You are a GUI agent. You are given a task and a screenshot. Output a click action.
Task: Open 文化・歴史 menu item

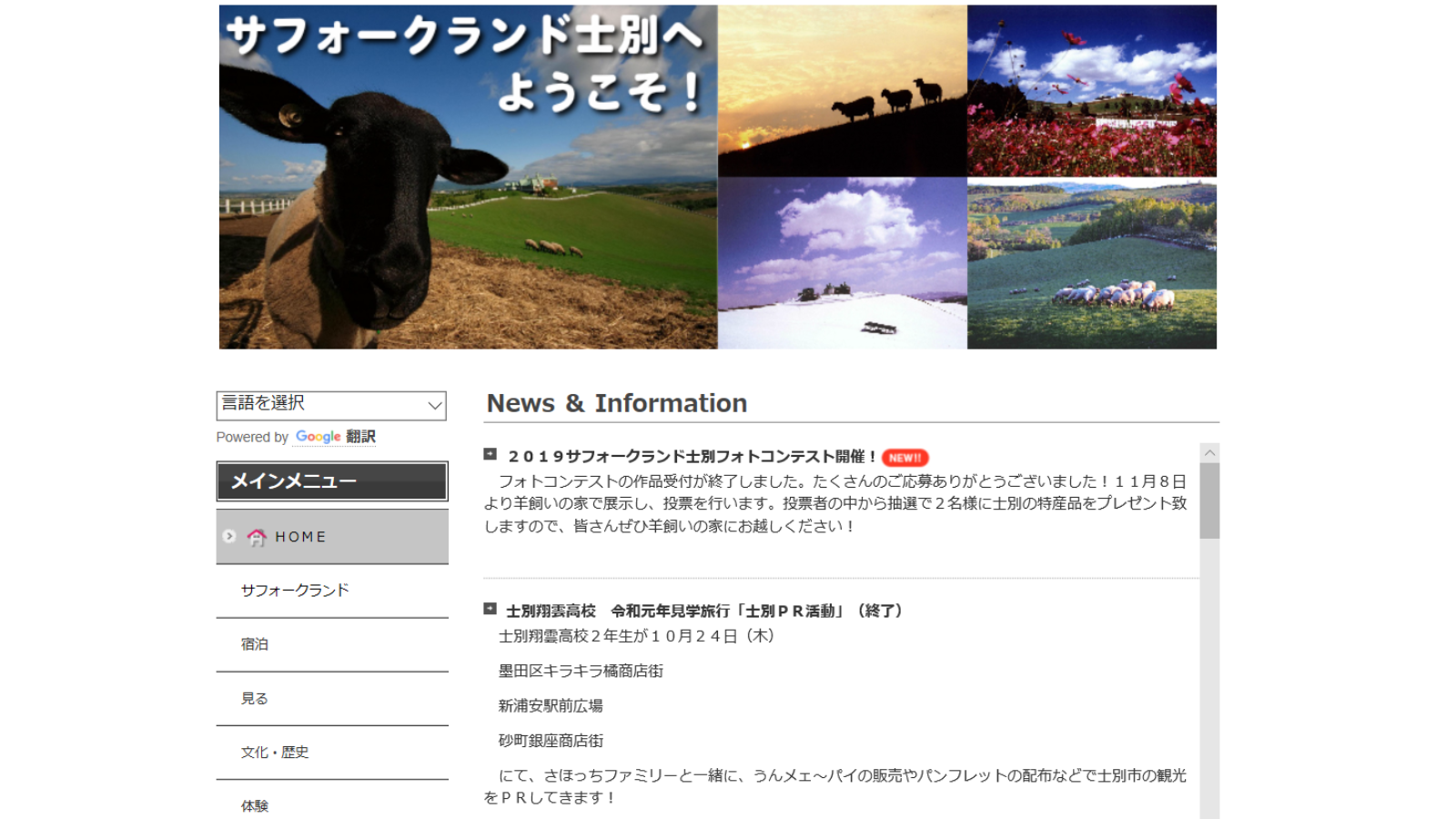point(275,753)
